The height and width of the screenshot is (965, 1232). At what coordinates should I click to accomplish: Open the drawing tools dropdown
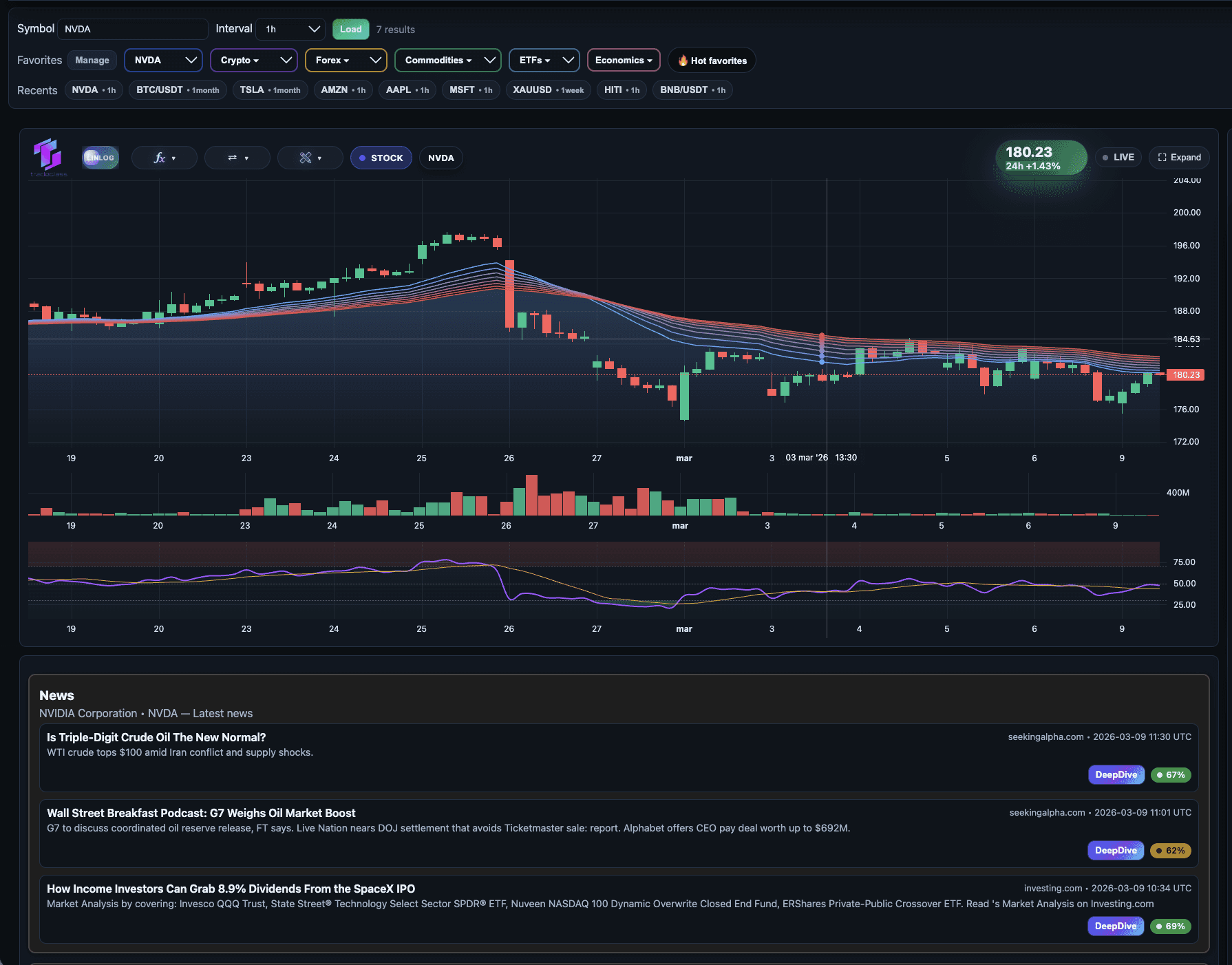pos(310,158)
